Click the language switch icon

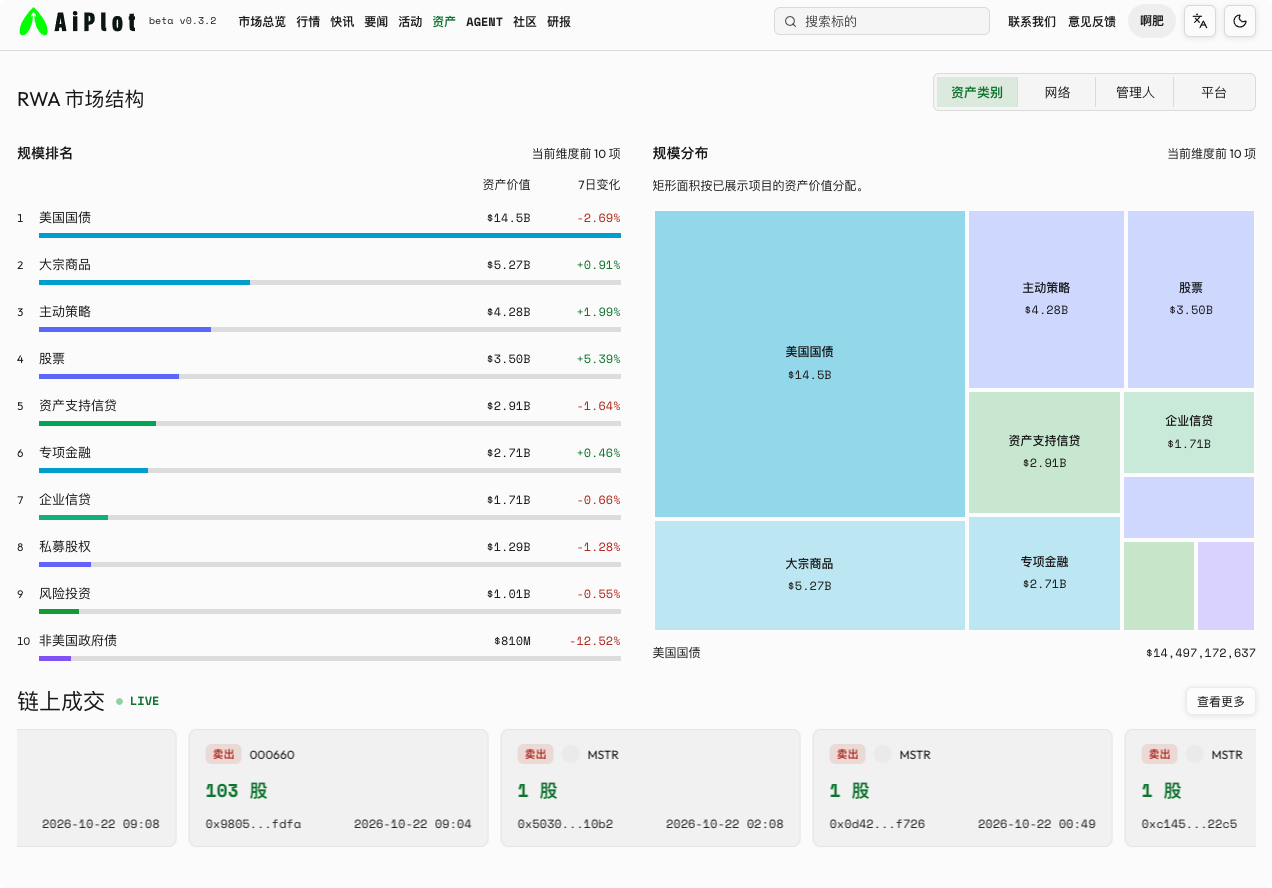1200,21
